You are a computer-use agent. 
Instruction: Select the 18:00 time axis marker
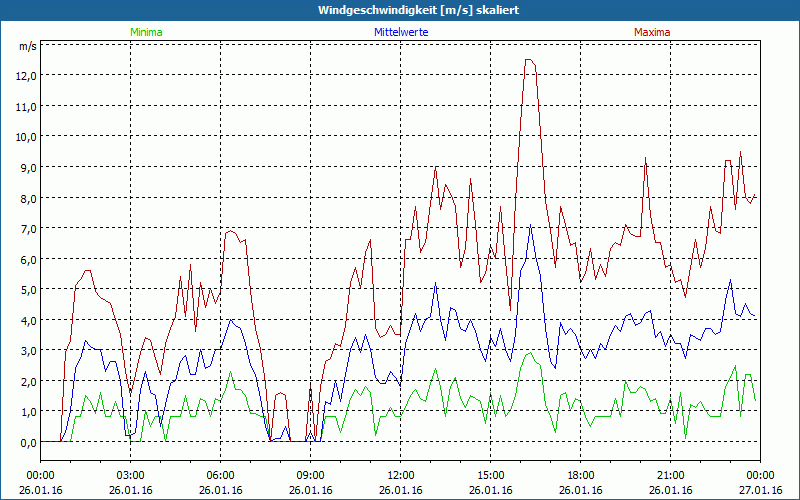[581, 475]
